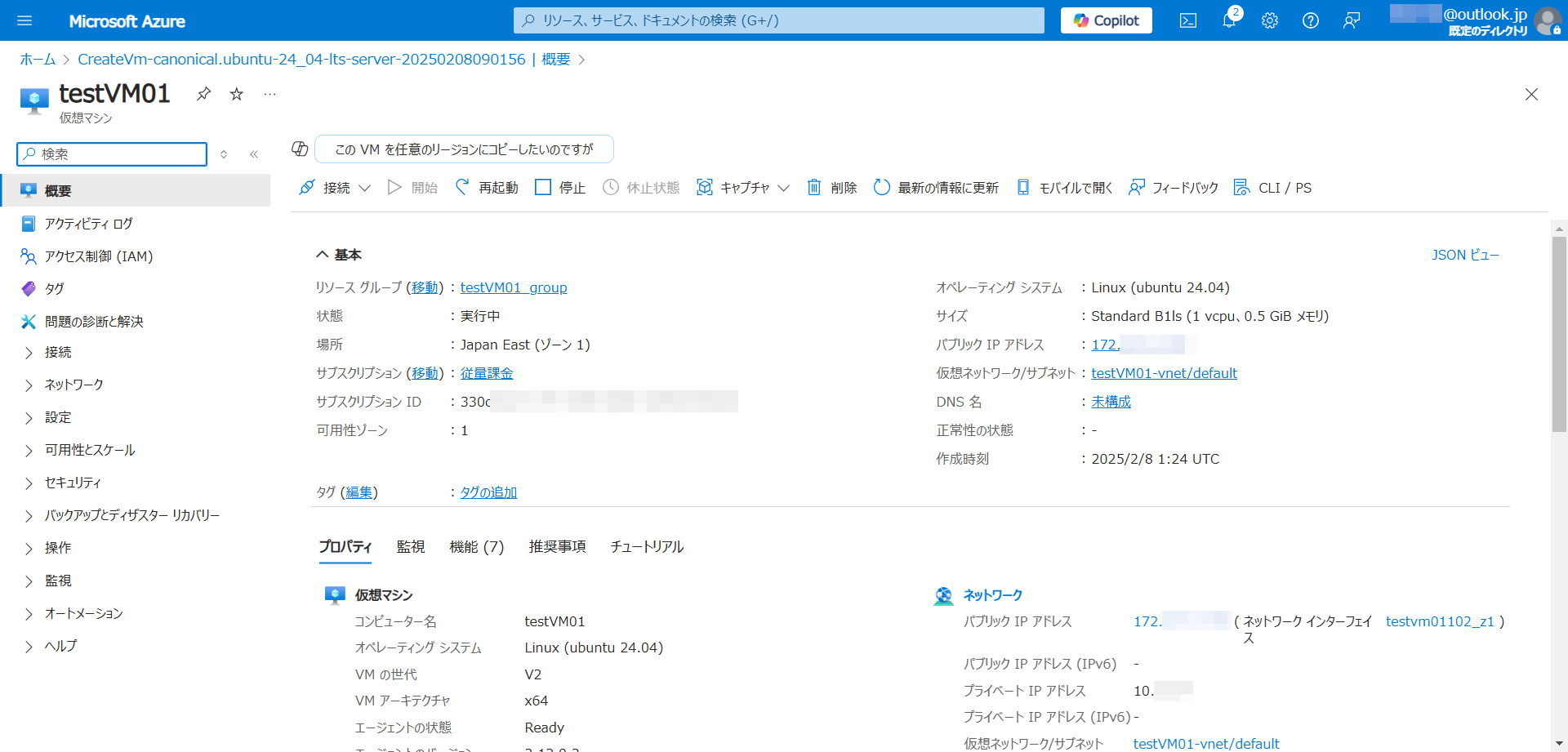The width and height of the screenshot is (1568, 752).
Task: Click the help question mark icon
Action: pyautogui.click(x=1310, y=20)
